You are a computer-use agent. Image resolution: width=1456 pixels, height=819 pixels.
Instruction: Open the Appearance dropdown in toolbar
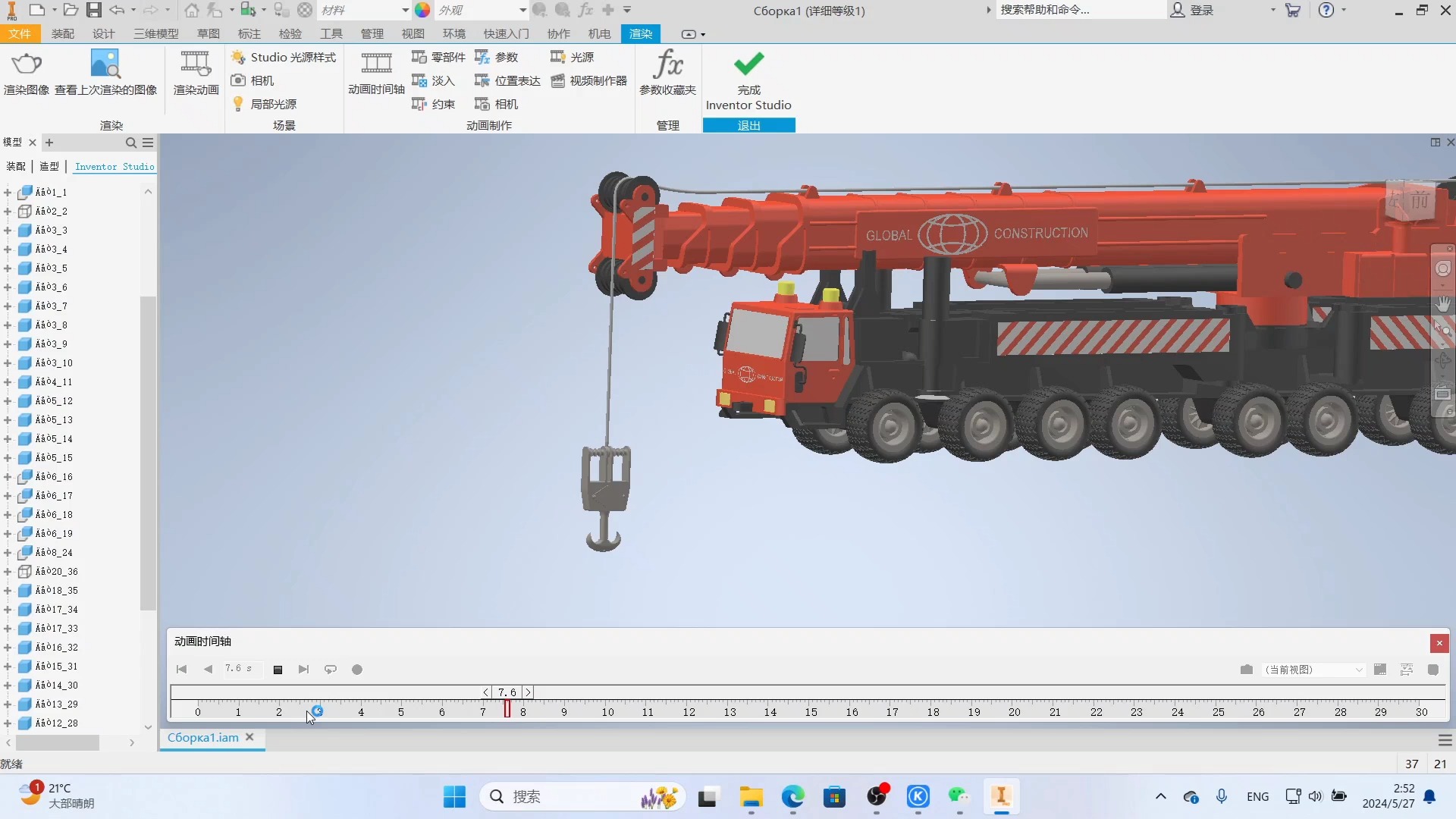click(522, 11)
